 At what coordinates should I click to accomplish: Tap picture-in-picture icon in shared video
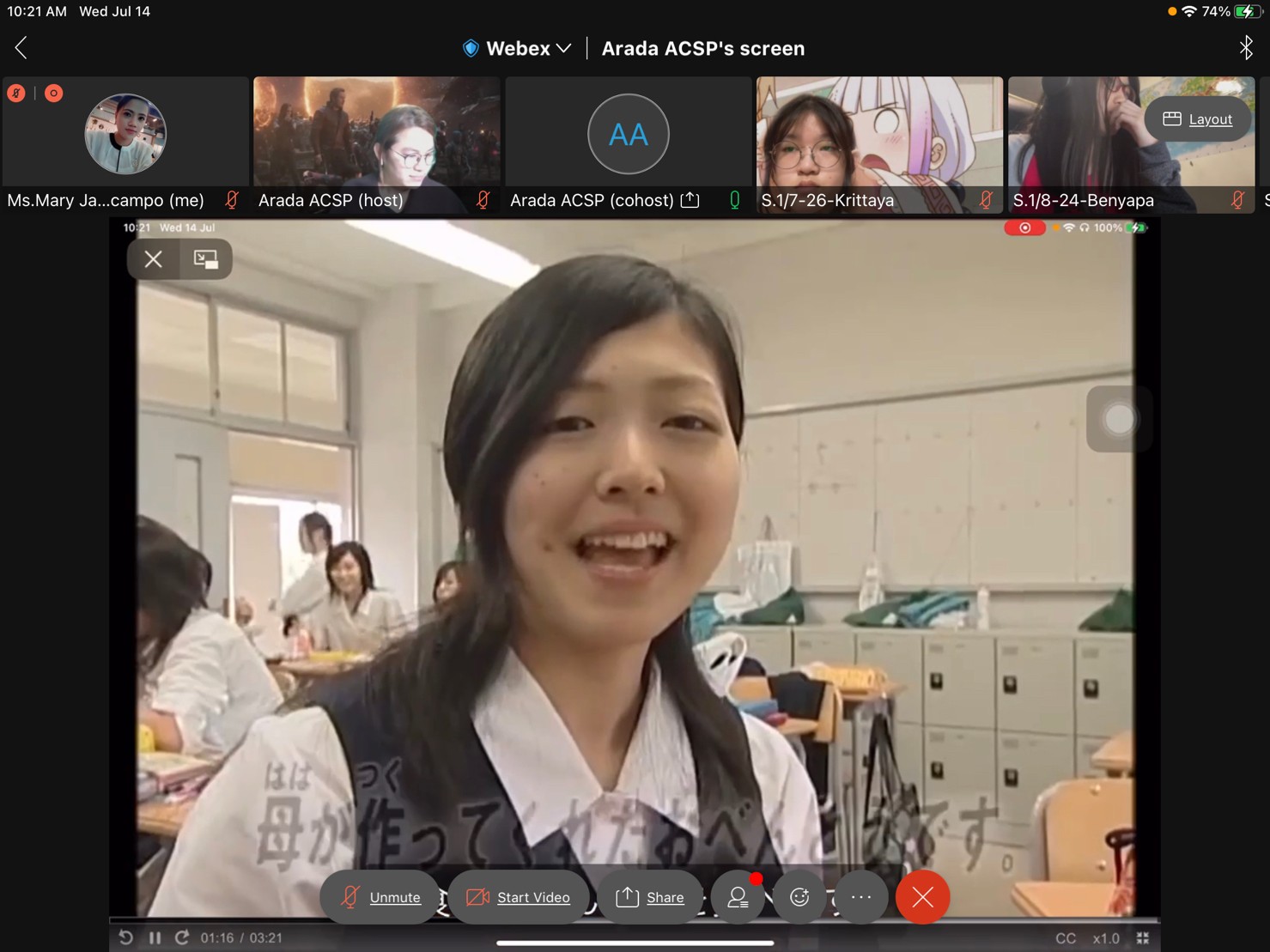point(206,259)
